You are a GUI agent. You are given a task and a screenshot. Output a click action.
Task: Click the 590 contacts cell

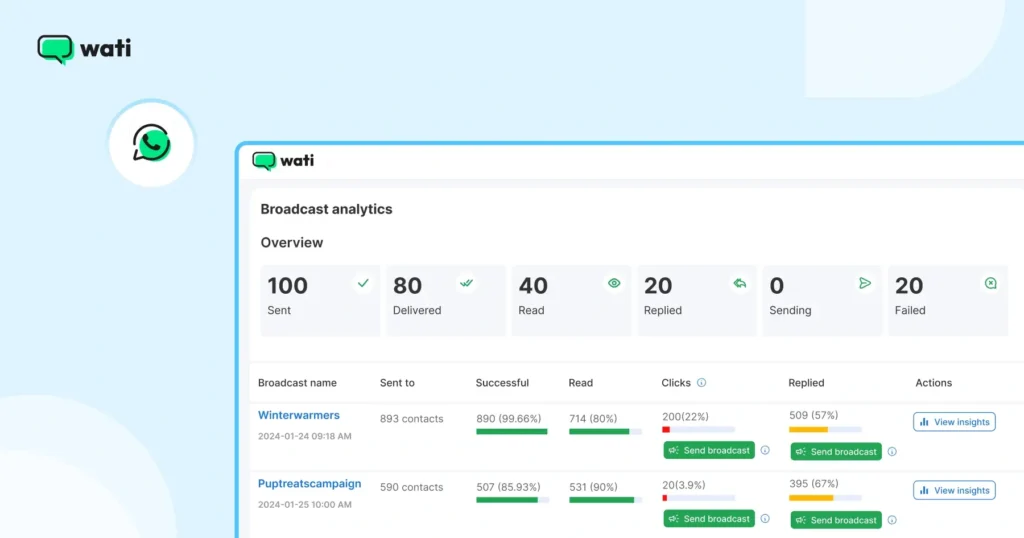411,488
